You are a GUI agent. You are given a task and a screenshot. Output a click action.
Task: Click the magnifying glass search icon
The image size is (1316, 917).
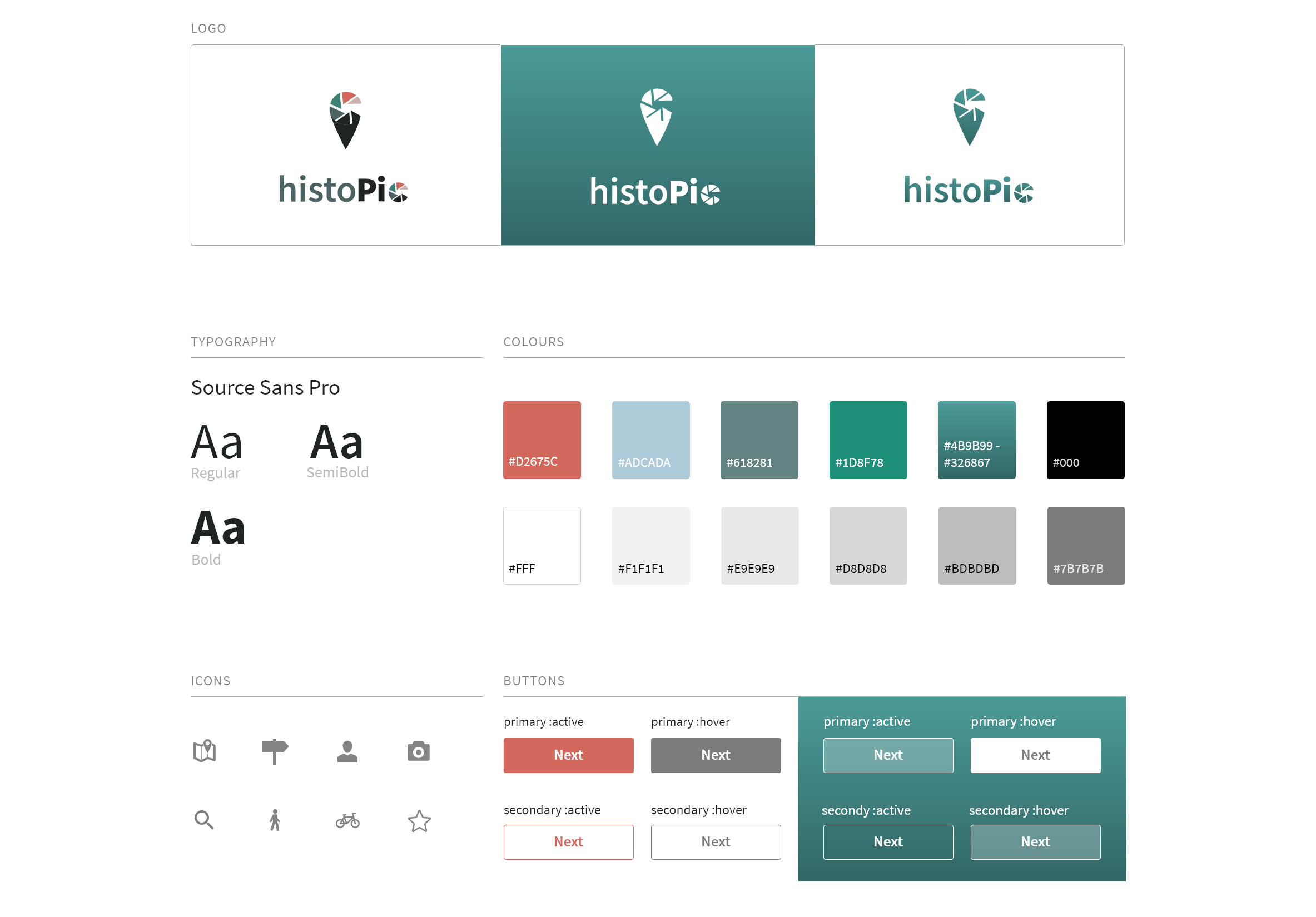click(204, 820)
